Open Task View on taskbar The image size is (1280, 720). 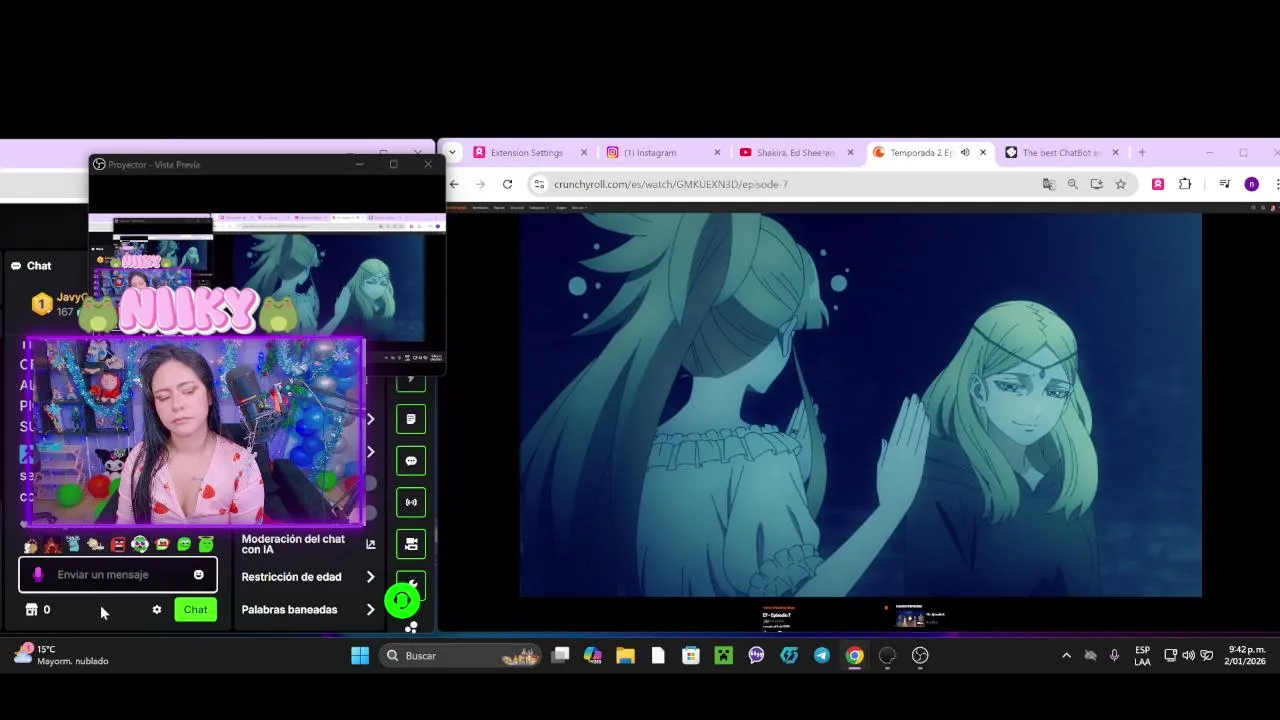[x=561, y=656]
